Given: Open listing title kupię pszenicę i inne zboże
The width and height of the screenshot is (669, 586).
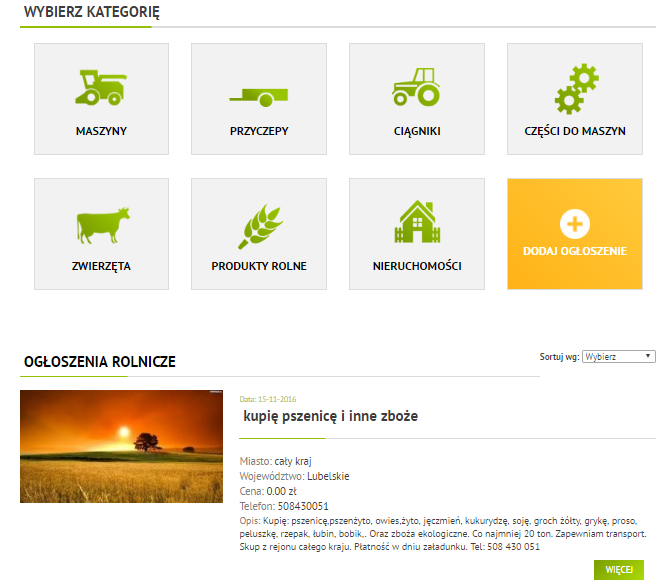Looking at the screenshot, I should tap(330, 415).
